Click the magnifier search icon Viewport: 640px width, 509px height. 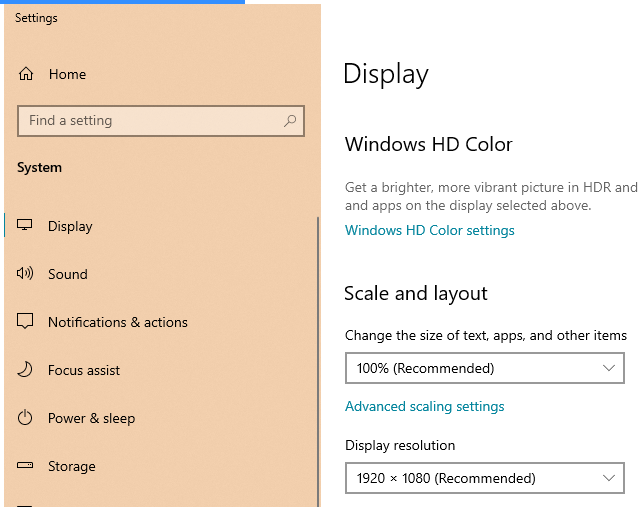click(x=290, y=120)
